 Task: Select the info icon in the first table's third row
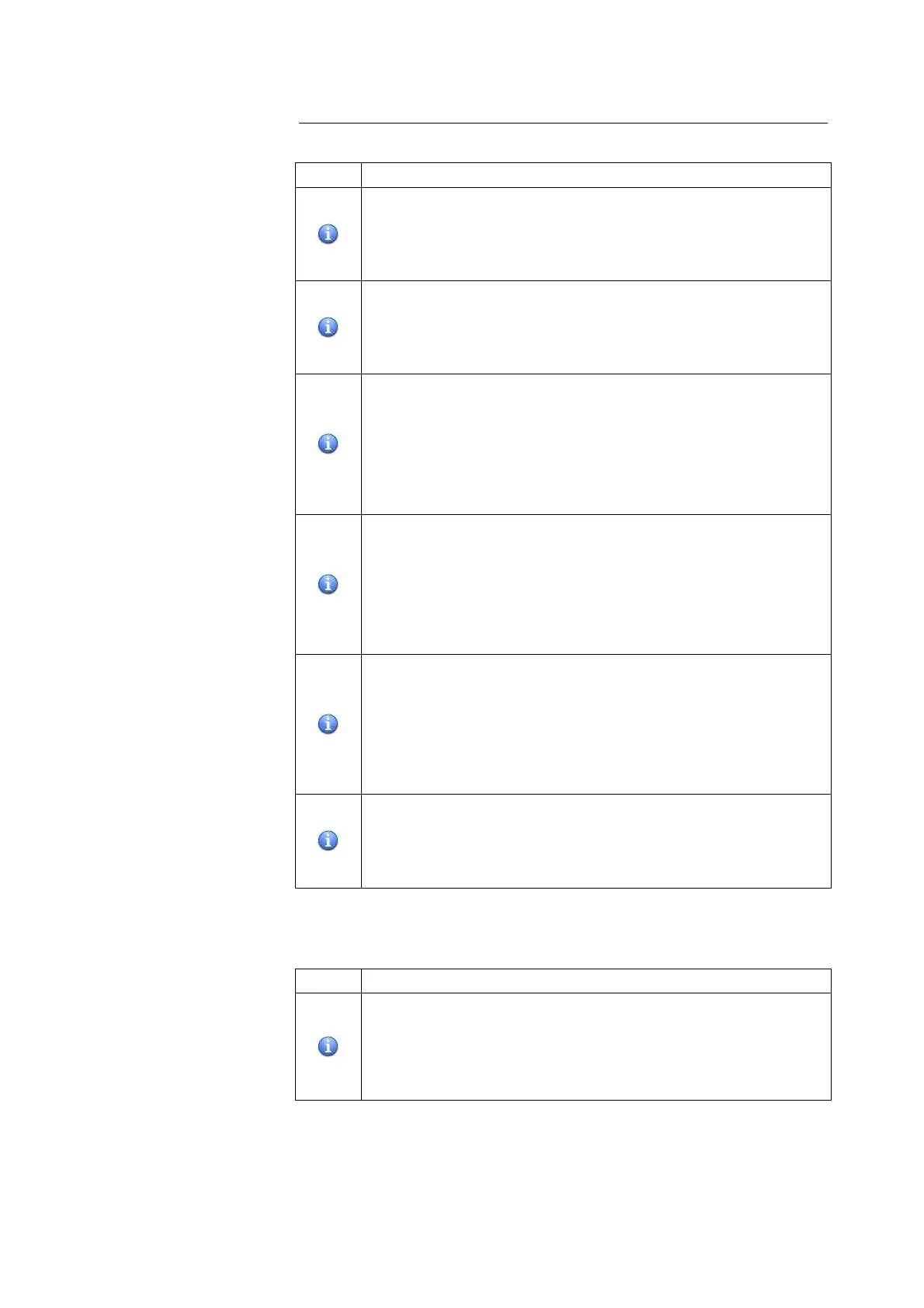[x=328, y=444]
